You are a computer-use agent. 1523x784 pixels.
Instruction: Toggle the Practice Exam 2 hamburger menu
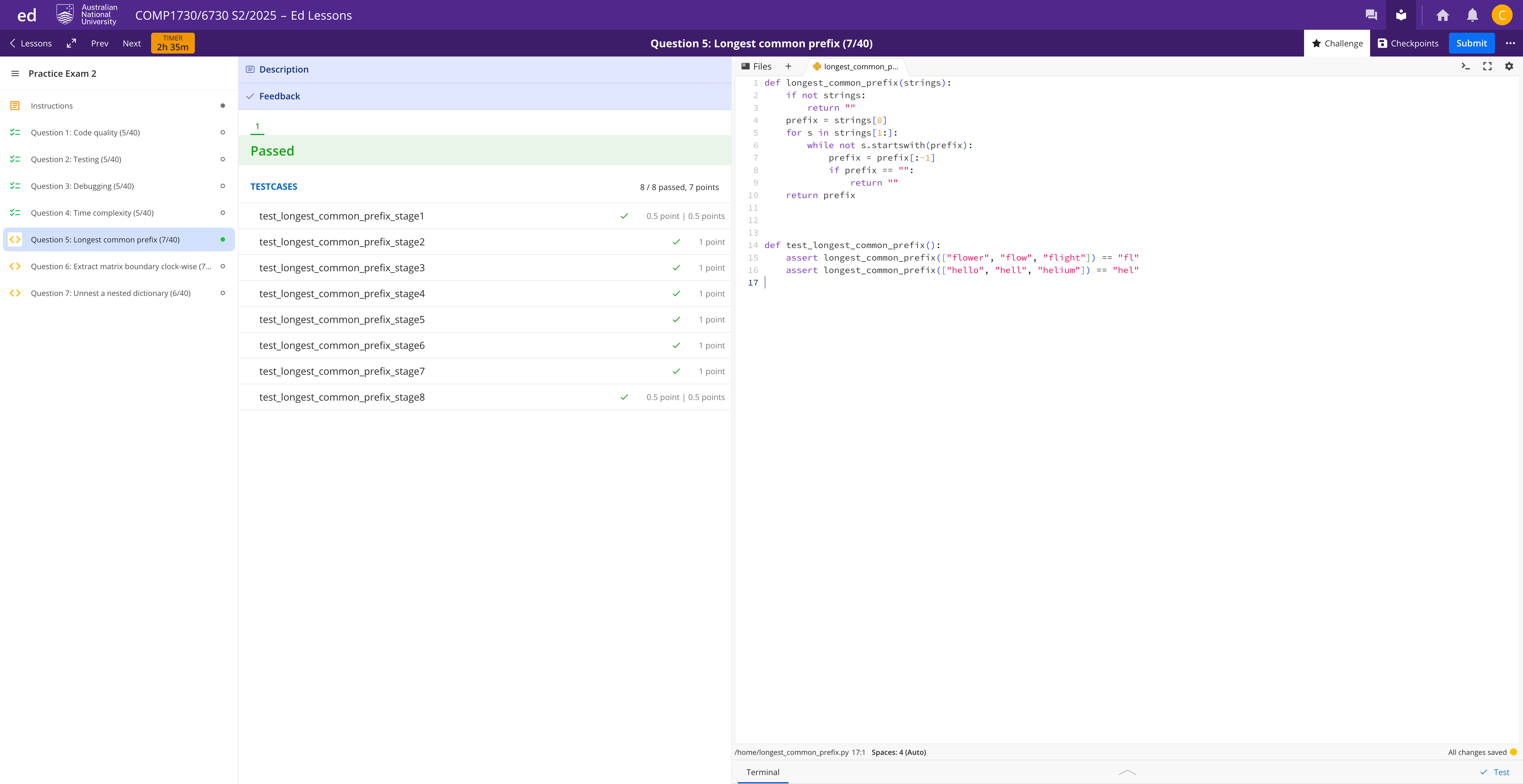coord(15,73)
